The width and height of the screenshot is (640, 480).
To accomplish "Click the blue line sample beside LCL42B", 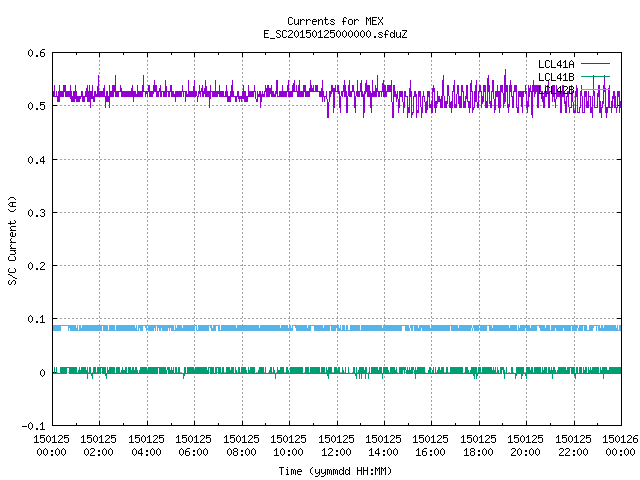I will click(x=595, y=89).
